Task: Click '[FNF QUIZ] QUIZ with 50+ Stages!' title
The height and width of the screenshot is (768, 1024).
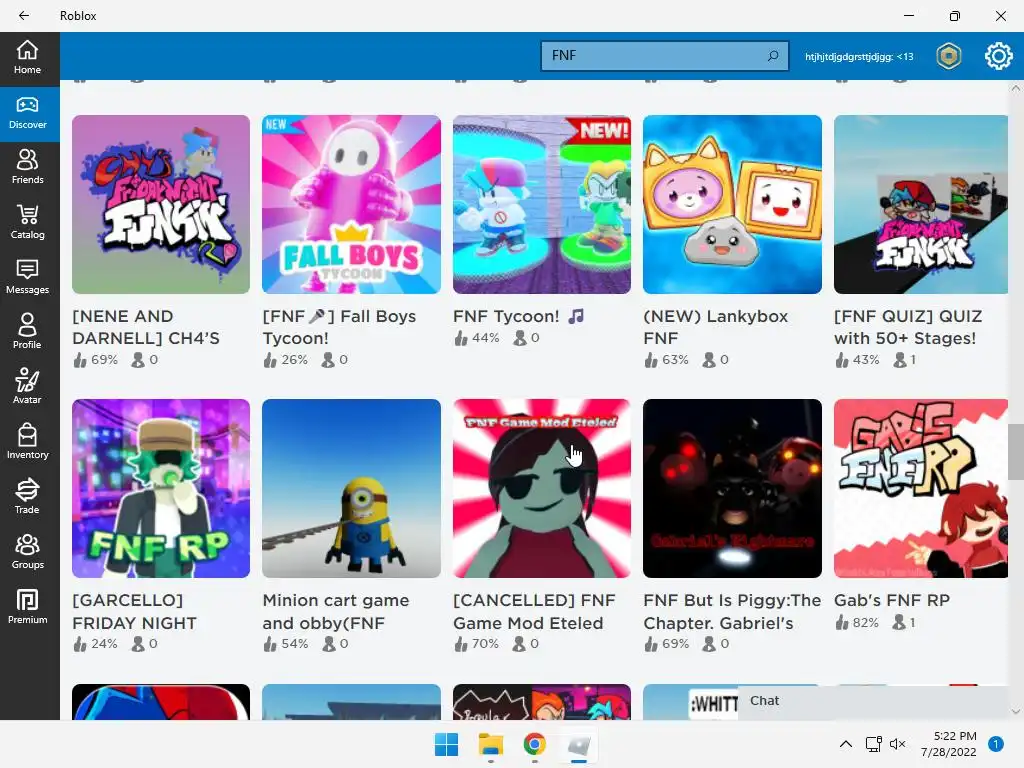Action: (x=908, y=327)
